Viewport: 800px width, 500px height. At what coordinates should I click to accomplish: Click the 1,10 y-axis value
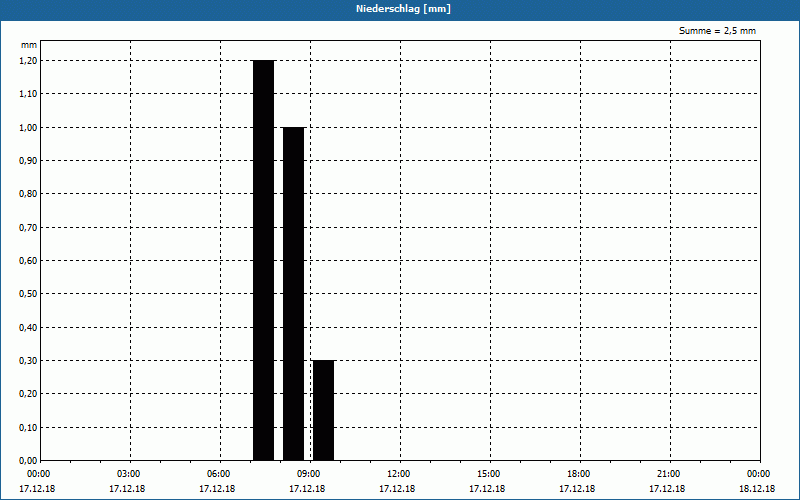(x=28, y=93)
